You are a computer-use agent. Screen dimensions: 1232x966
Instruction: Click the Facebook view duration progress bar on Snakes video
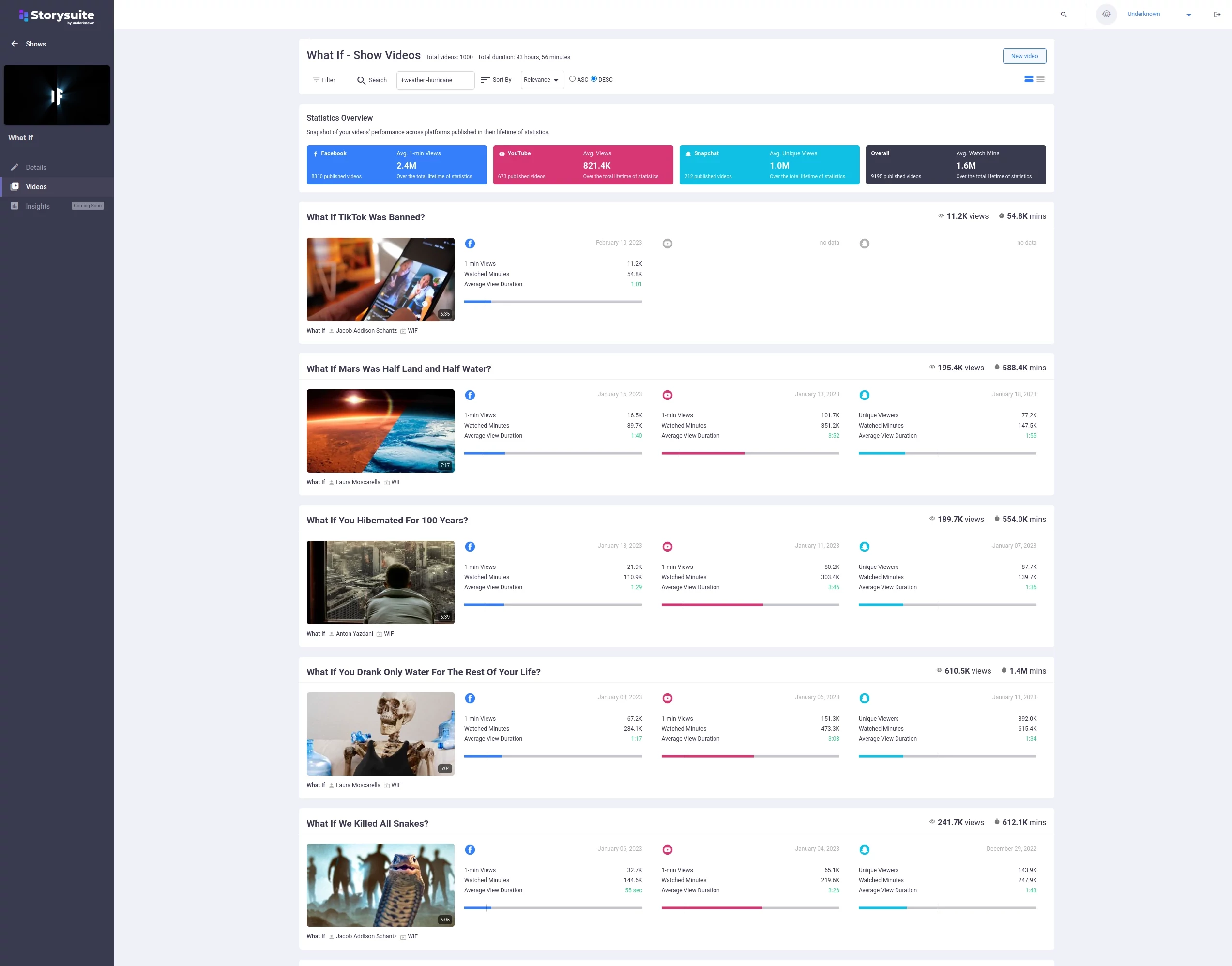(553, 908)
